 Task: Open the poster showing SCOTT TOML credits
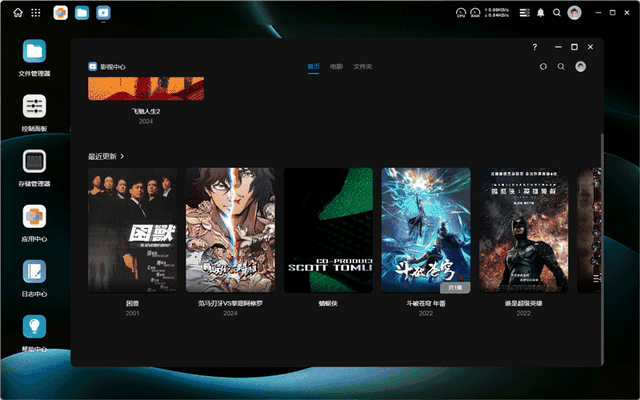[328, 230]
